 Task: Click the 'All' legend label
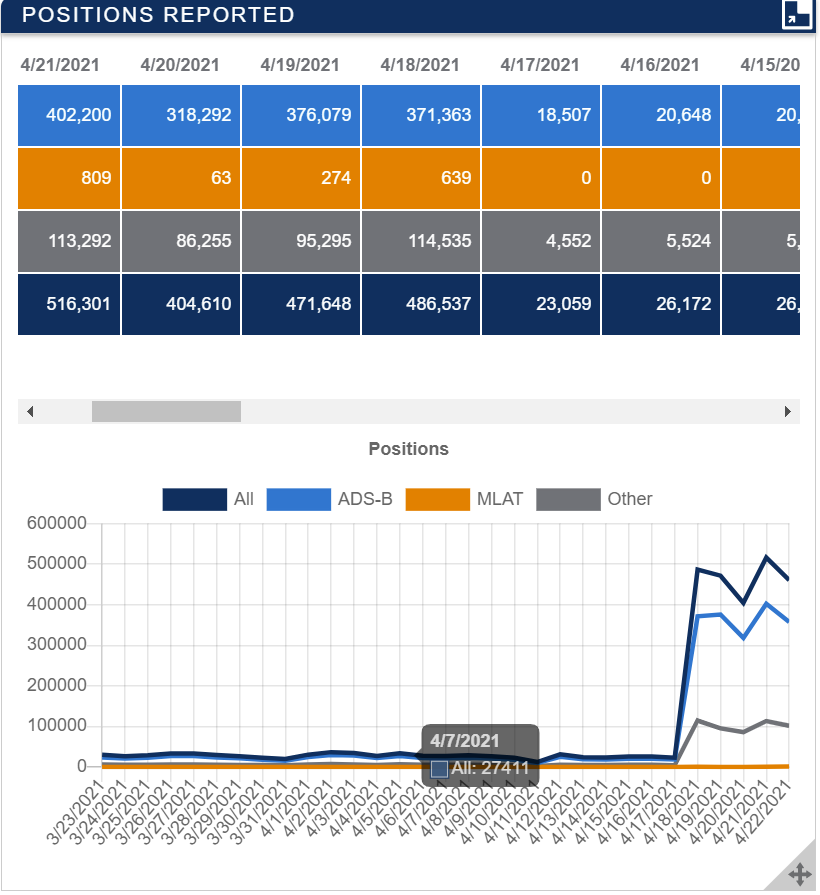coord(244,499)
